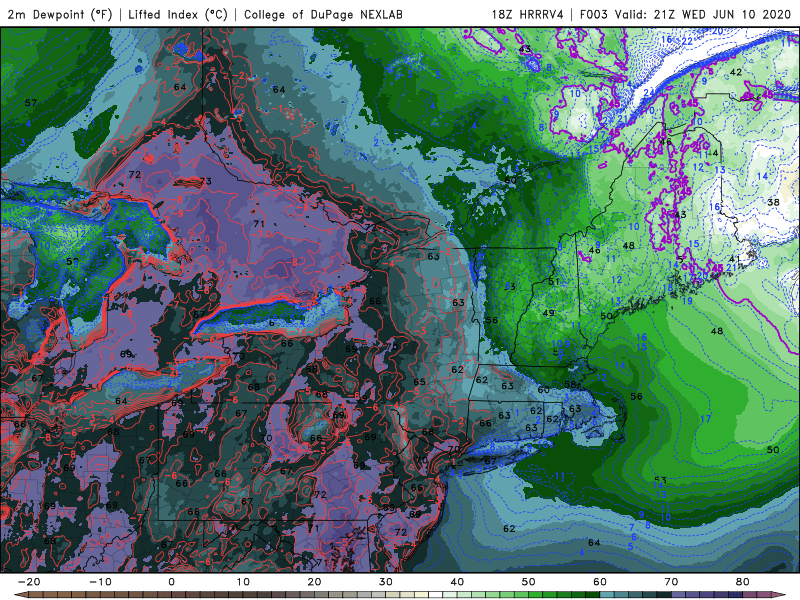This screenshot has height=600, width=800.
Task: Click the dewpoint value 57 on the map
Action: click(31, 103)
